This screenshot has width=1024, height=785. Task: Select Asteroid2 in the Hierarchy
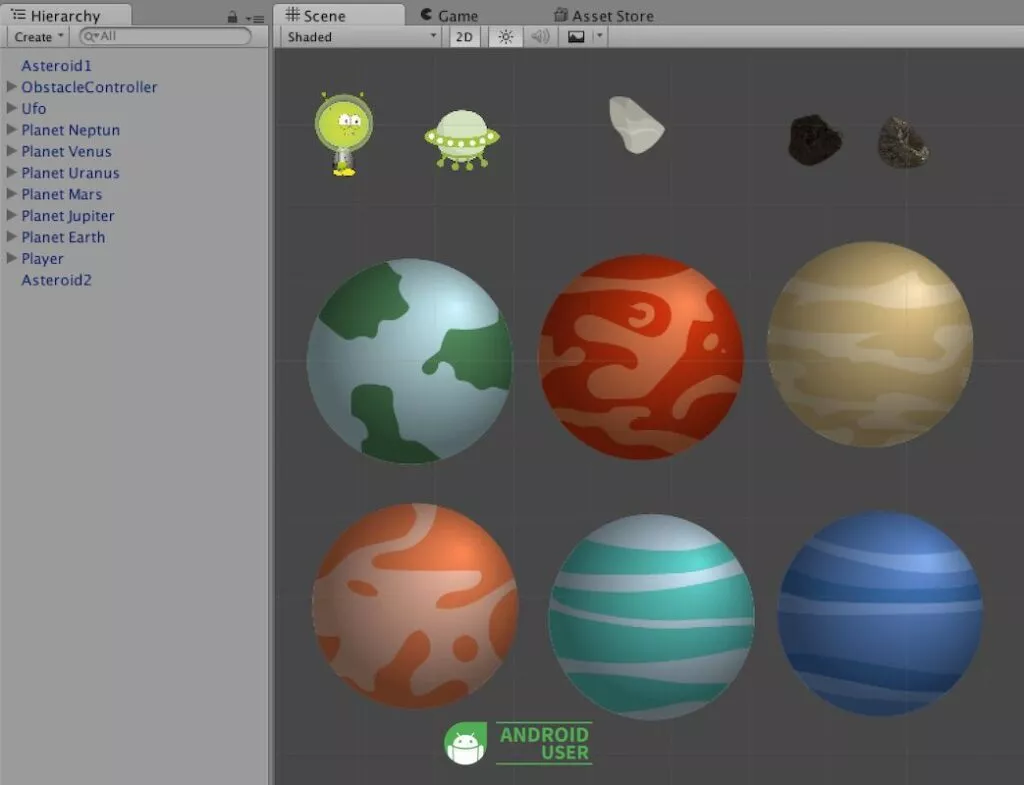[56, 280]
